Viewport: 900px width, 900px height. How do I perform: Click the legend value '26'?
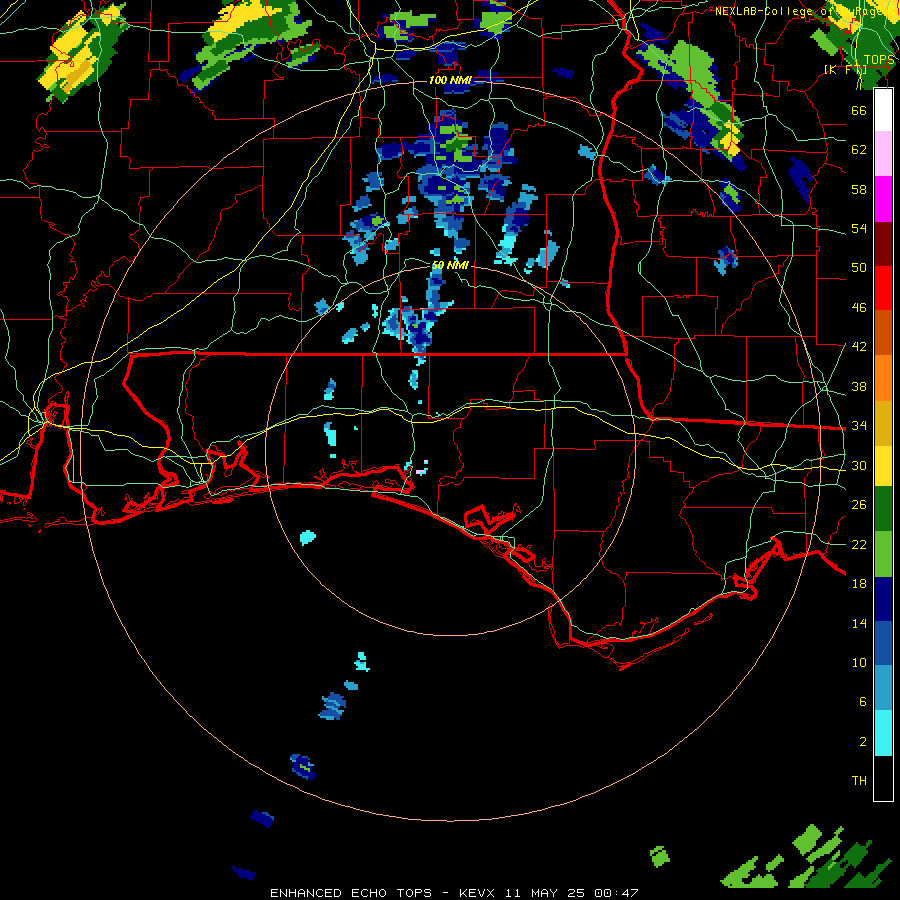pos(859,505)
